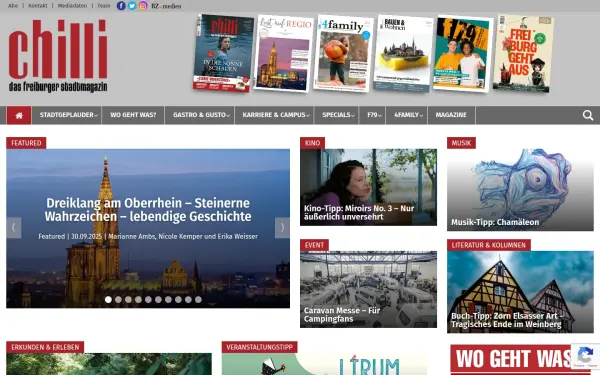Viewport: 600px width, 375px height.
Task: Click the Event category label
Action: coord(314,245)
